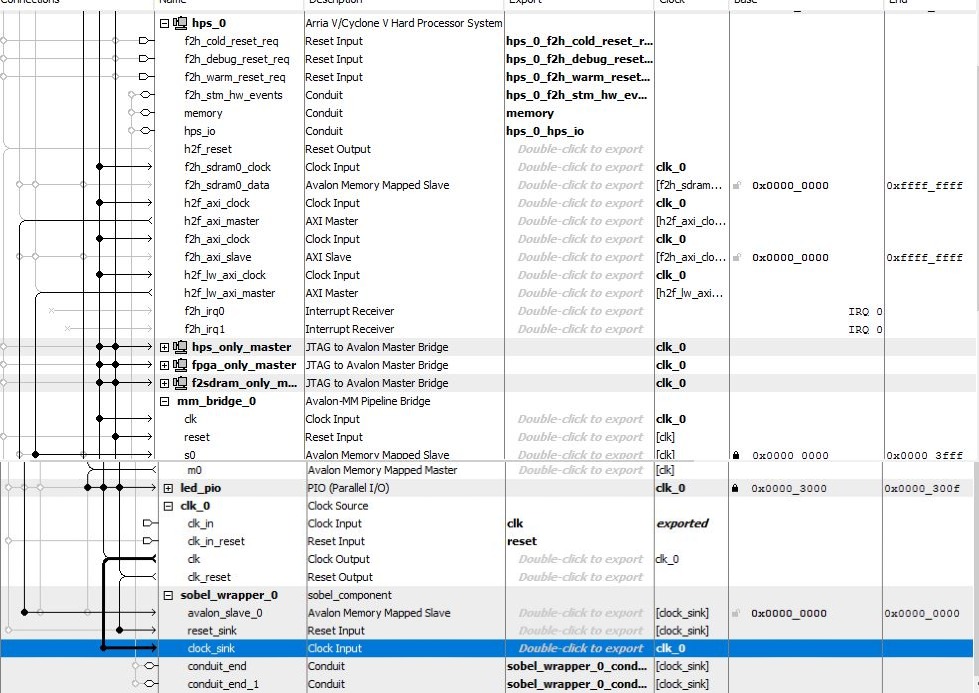This screenshot has width=979, height=693.
Task: Toggle base address lock for f2h_sdram0_data
Action: pyautogui.click(x=737, y=185)
